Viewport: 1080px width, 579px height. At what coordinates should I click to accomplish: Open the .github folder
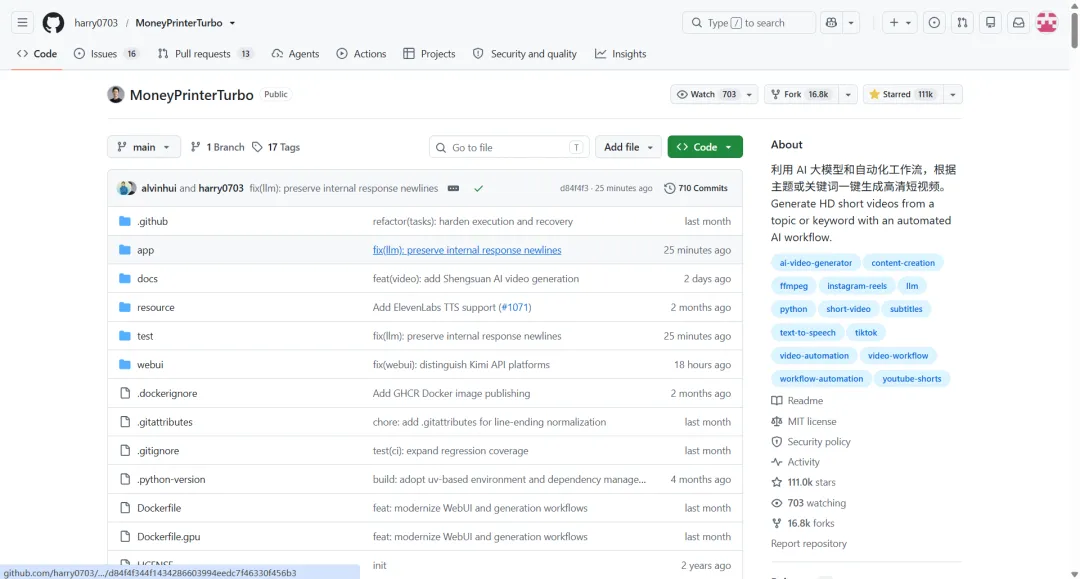[x=152, y=221]
